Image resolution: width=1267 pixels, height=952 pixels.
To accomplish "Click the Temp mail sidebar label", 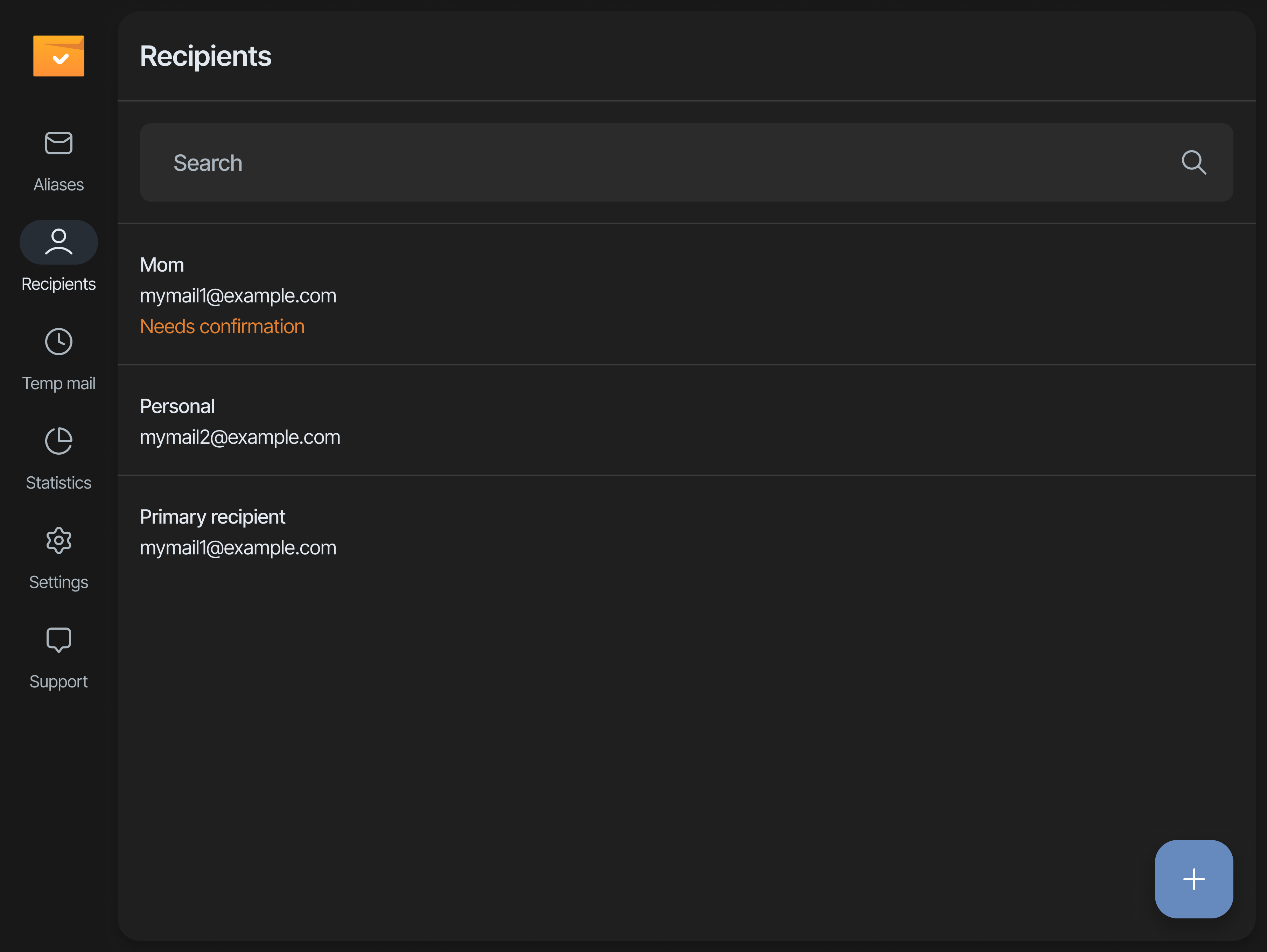I will coord(58,384).
